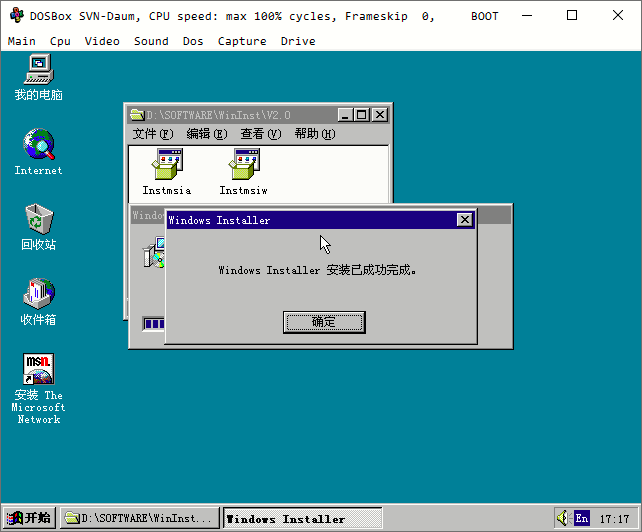Open the DOSBox Main menu
Image resolution: width=642 pixels, height=532 pixels.
click(21, 41)
